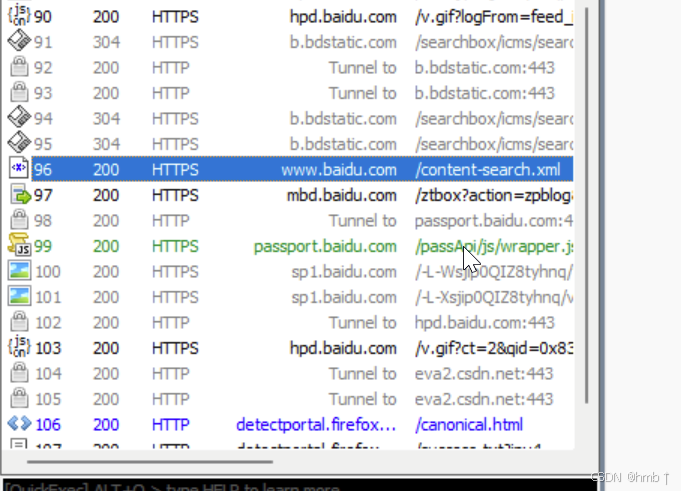Click the POST arrow icon of session 97

pos(20,195)
